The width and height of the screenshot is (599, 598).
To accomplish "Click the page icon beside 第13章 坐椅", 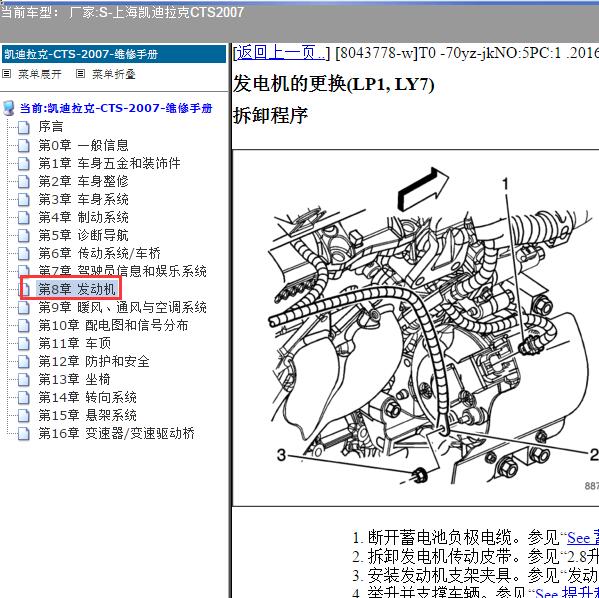I will (x=24, y=379).
